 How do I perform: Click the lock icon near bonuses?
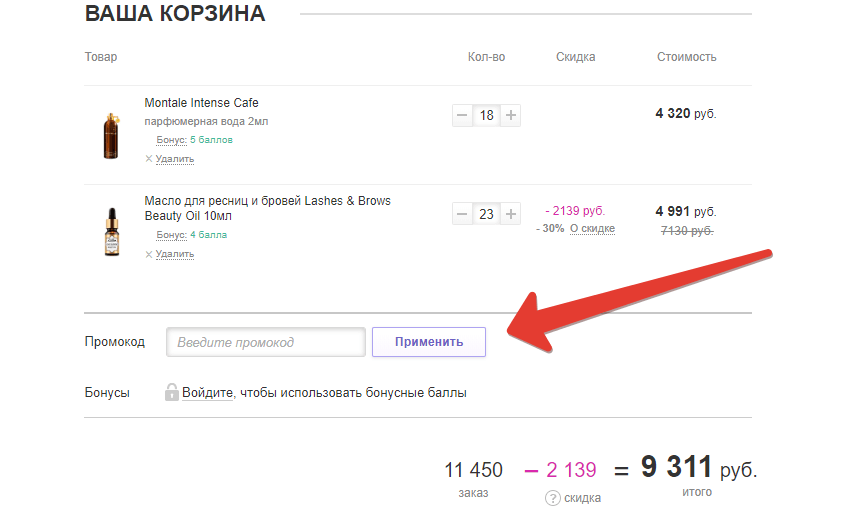point(172,393)
